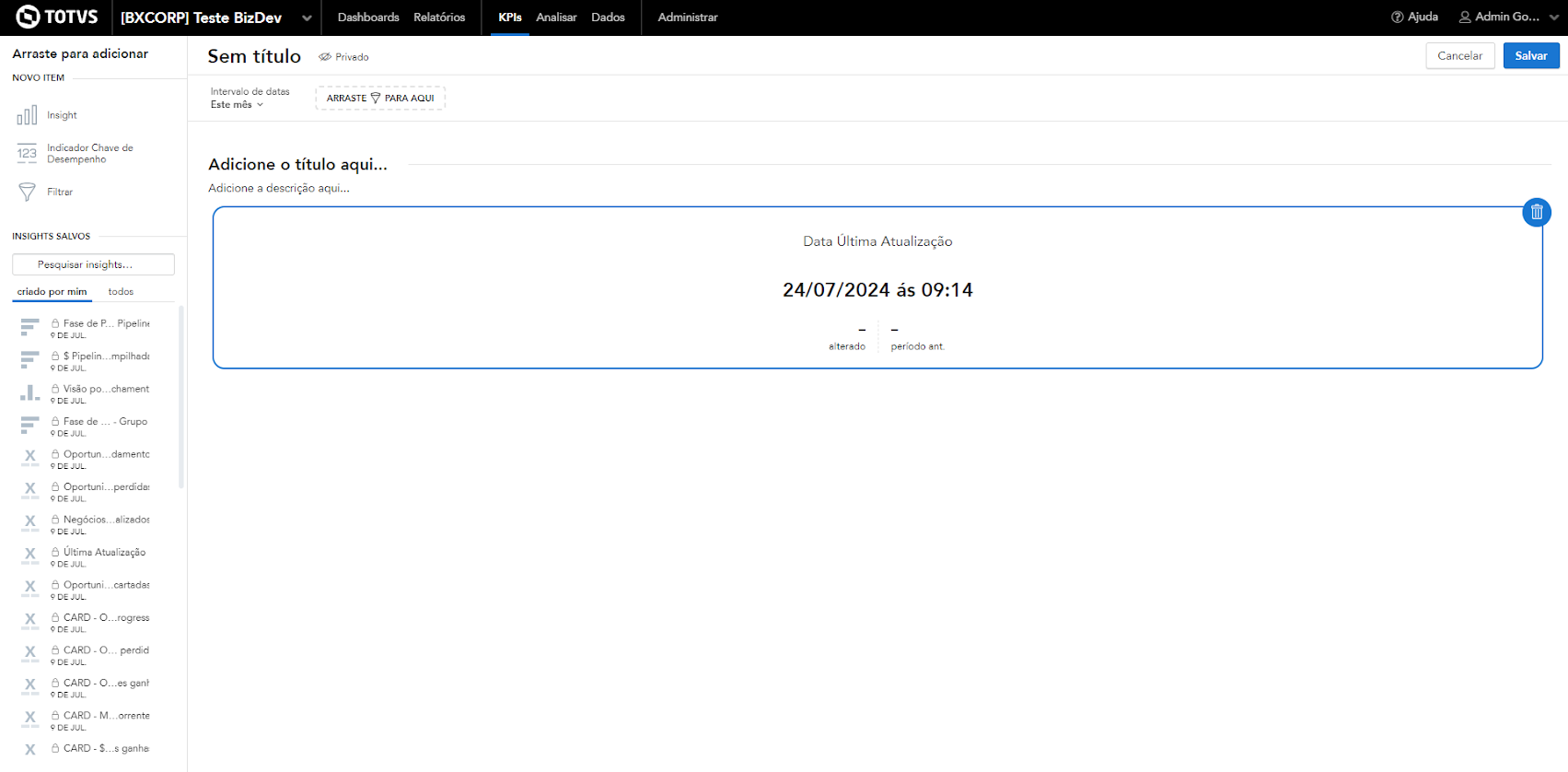Image resolution: width=1568 pixels, height=772 pixels.
Task: Switch to the 'todos' insights tab
Action: point(121,292)
